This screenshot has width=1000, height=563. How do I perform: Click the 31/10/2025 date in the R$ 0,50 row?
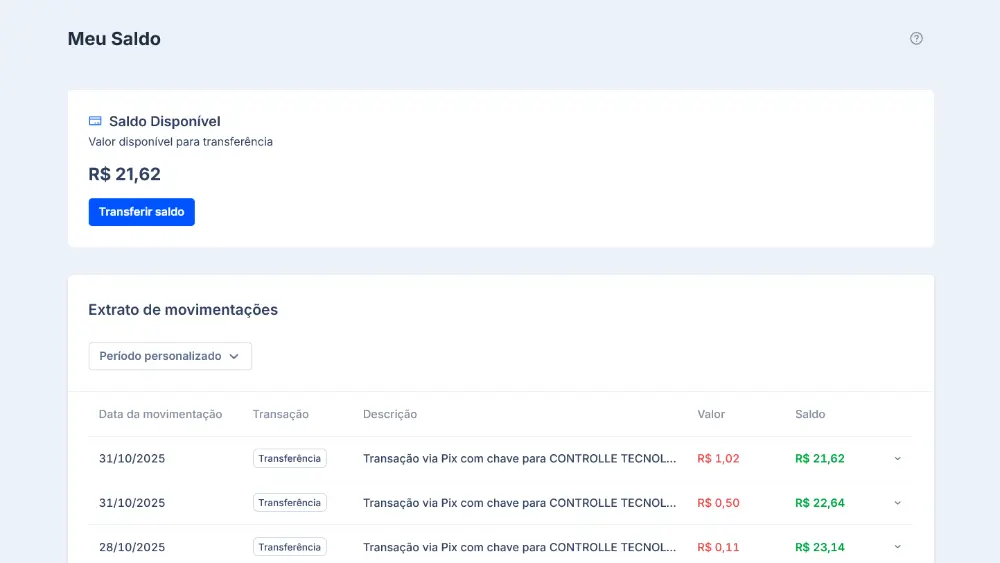(x=132, y=503)
